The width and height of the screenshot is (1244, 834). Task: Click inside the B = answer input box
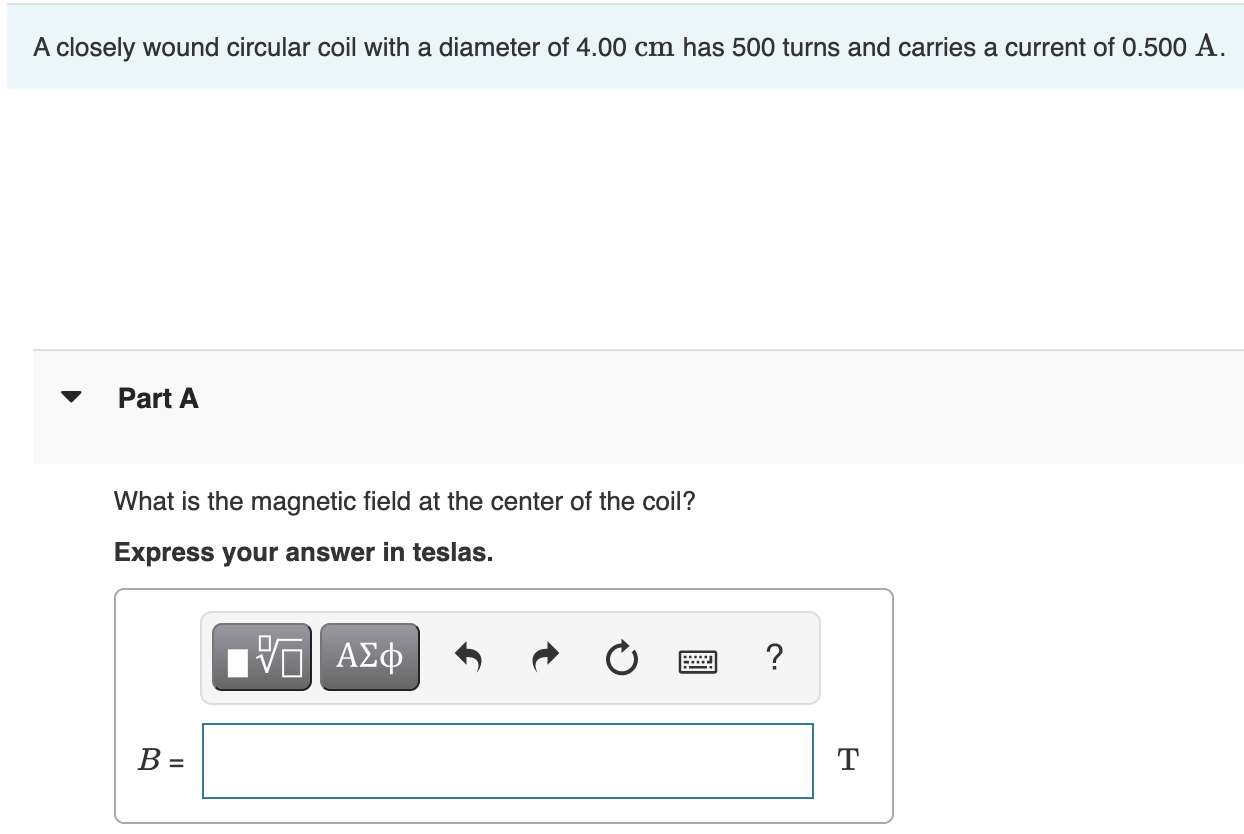click(507, 761)
